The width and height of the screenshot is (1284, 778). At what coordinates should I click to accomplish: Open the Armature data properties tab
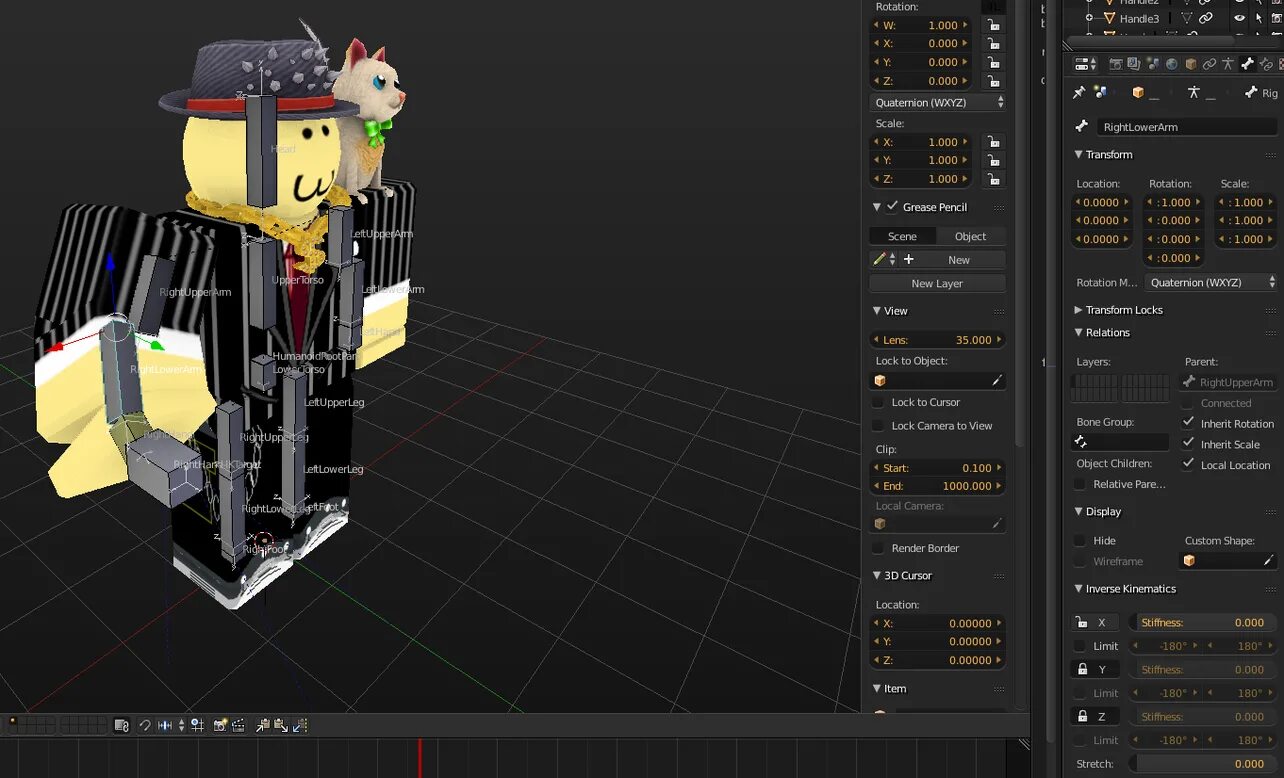tap(1228, 64)
